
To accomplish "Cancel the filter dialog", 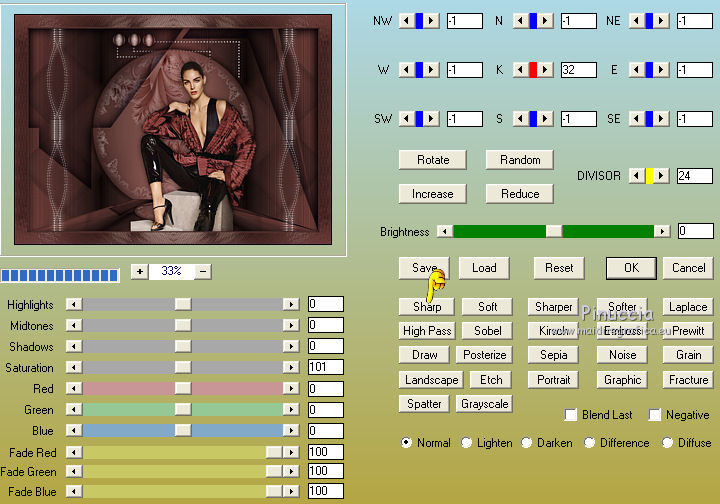I will [688, 268].
